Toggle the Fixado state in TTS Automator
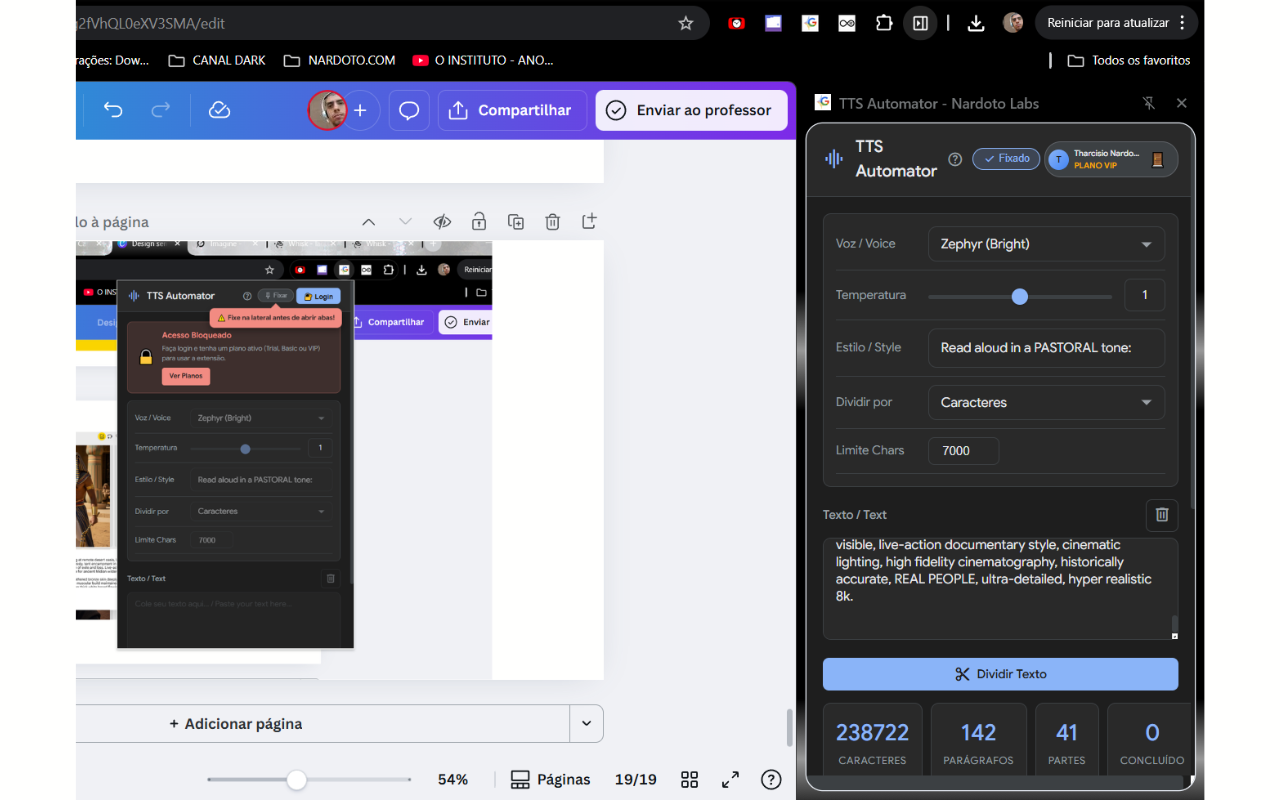Viewport: 1280px width, 800px height. tap(1005, 158)
